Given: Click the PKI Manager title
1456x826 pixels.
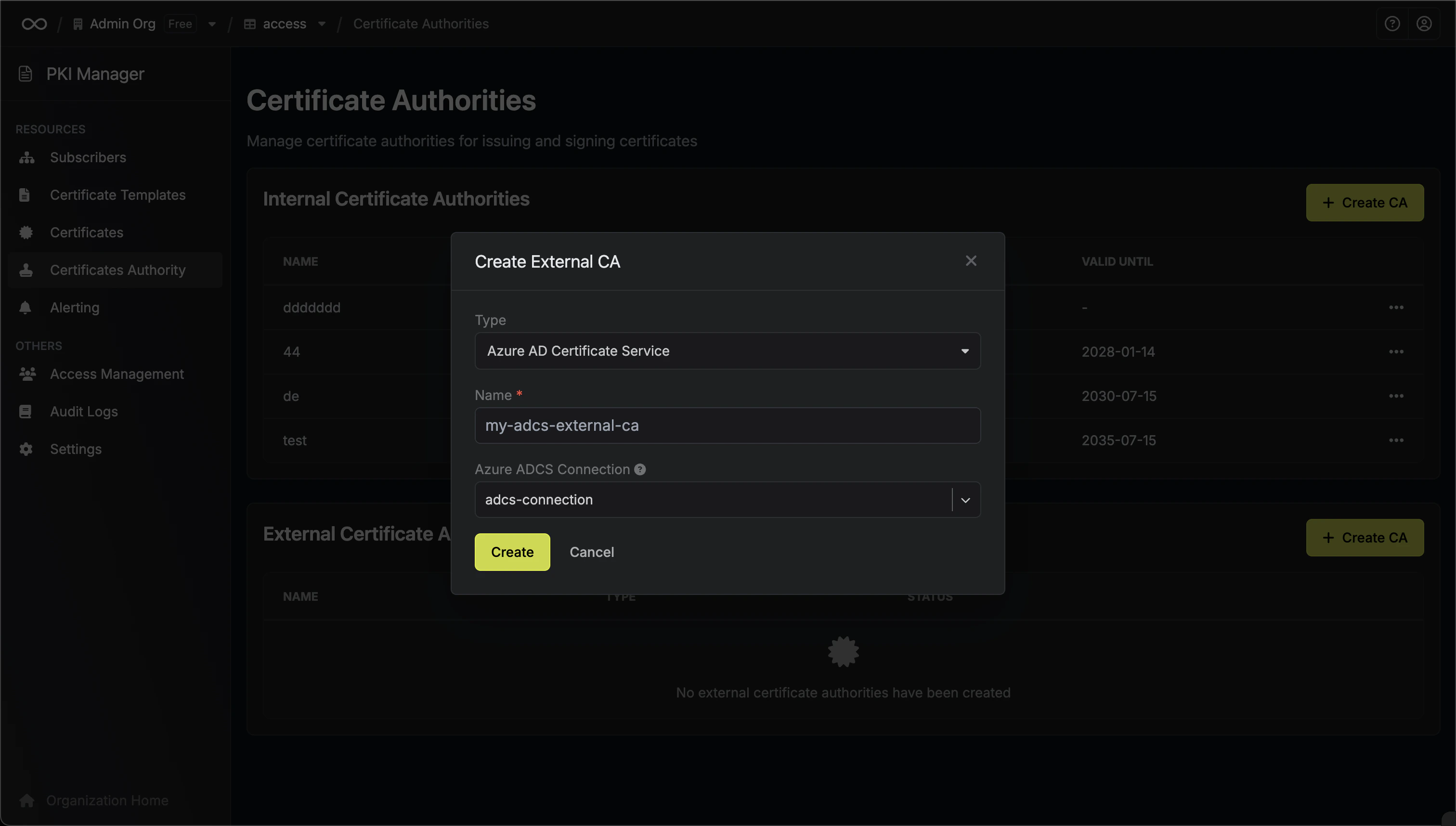Looking at the screenshot, I should [95, 74].
